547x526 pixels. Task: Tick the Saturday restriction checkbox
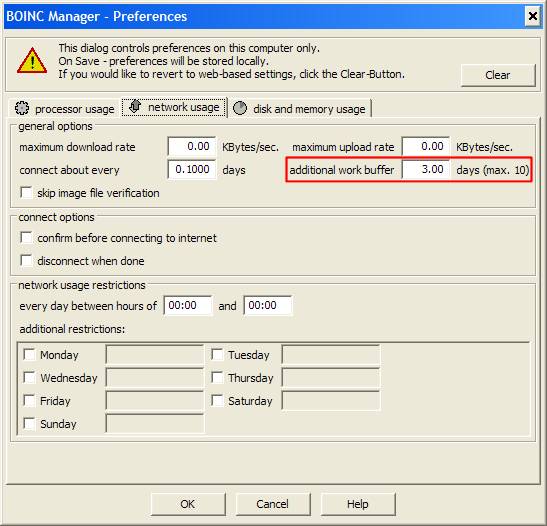point(217,400)
